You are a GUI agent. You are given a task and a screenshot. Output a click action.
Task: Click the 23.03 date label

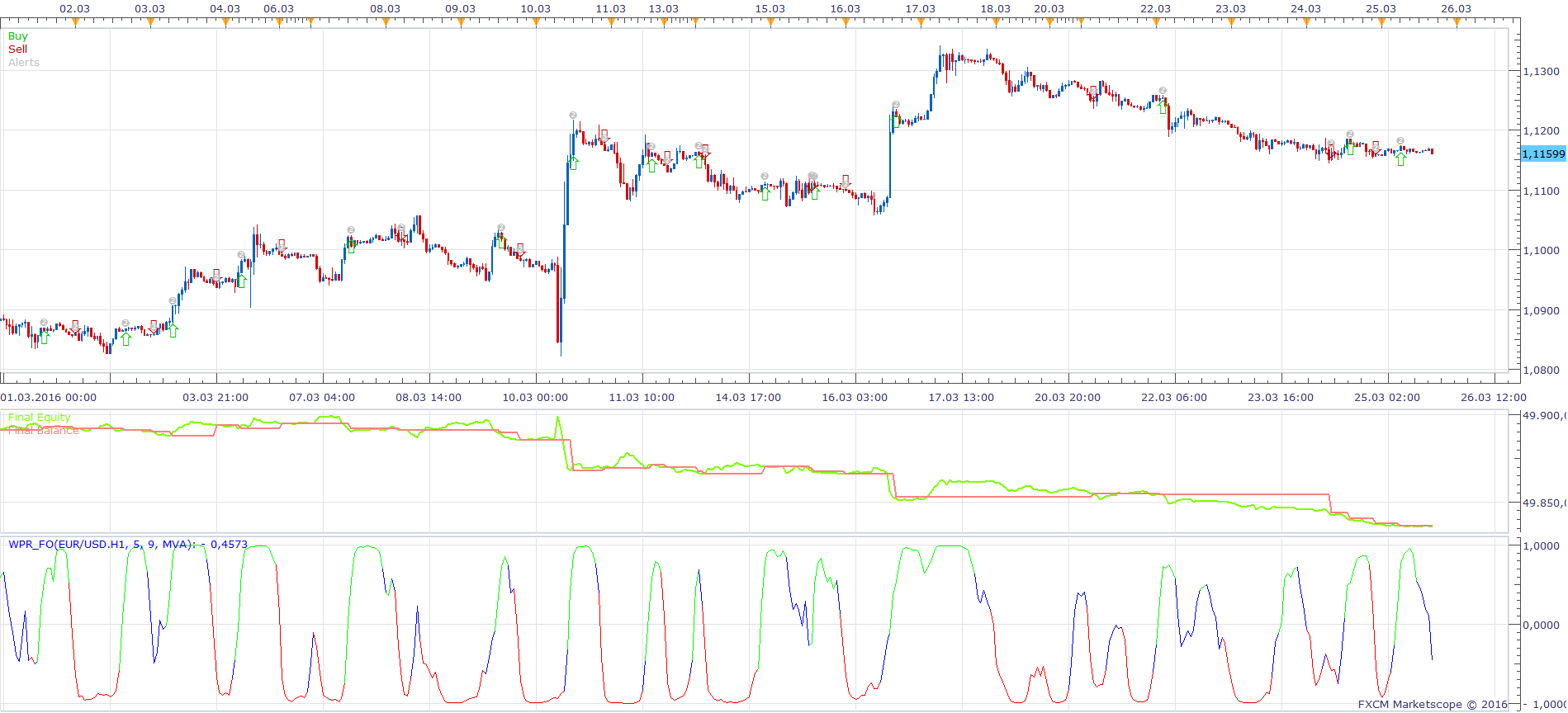(x=1231, y=9)
